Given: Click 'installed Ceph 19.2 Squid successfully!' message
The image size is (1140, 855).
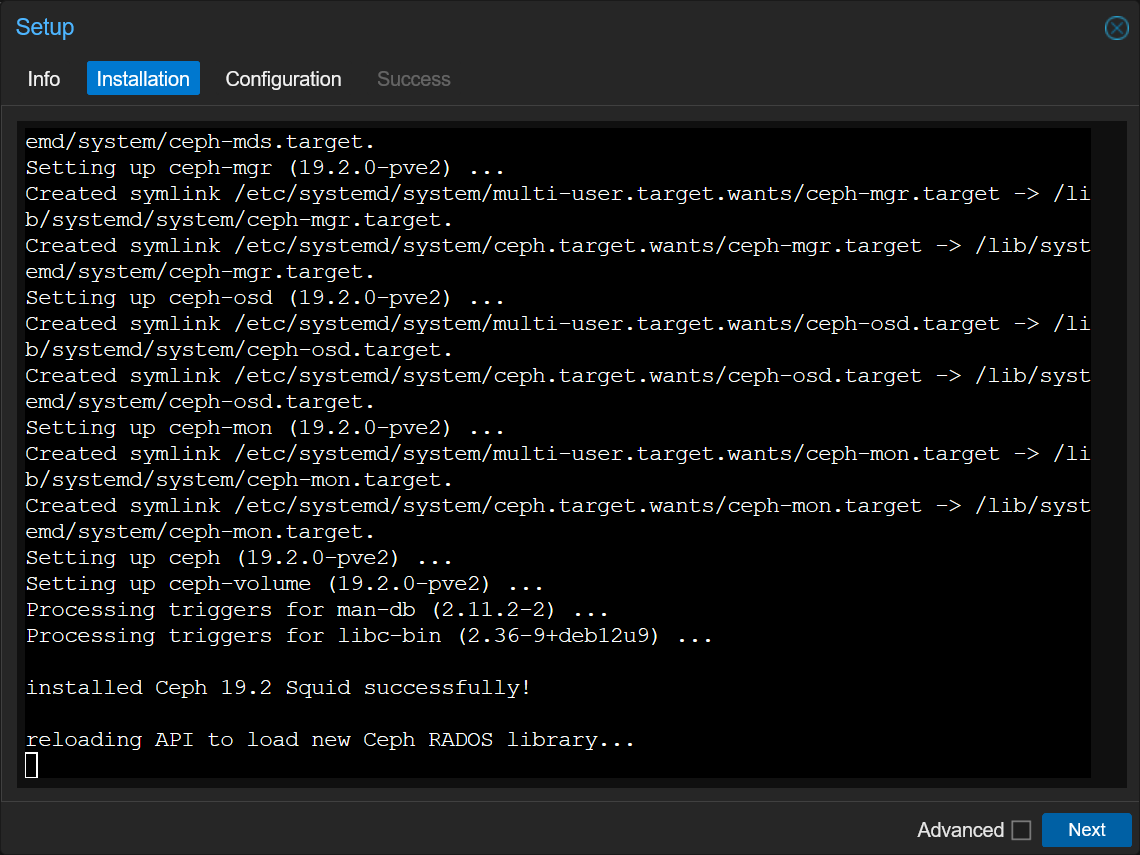Looking at the screenshot, I should click(278, 689).
